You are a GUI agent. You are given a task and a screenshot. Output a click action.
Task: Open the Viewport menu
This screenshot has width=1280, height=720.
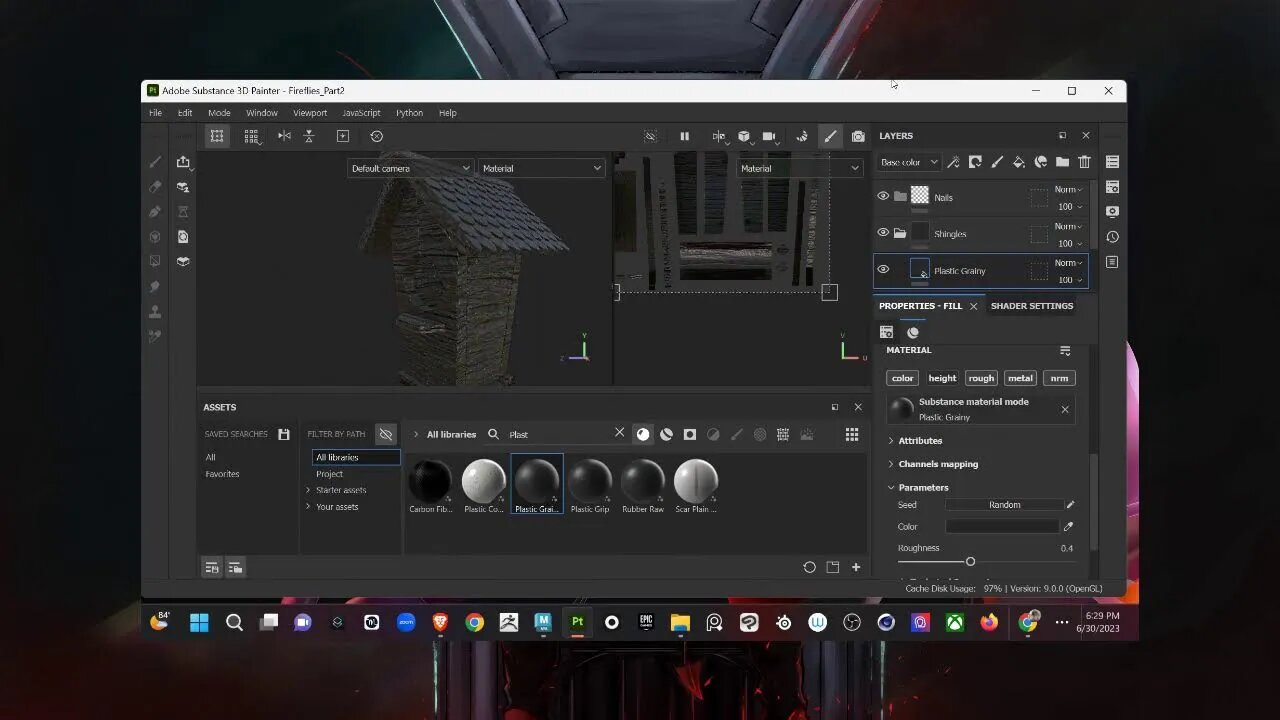click(310, 113)
